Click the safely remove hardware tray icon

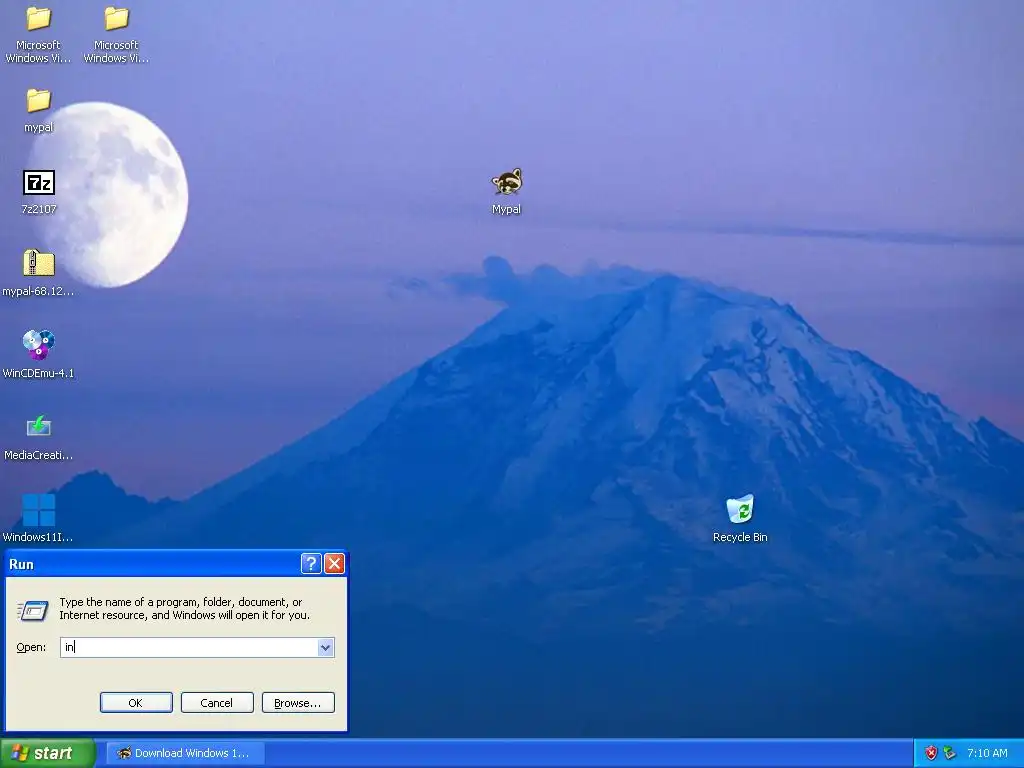click(x=950, y=753)
